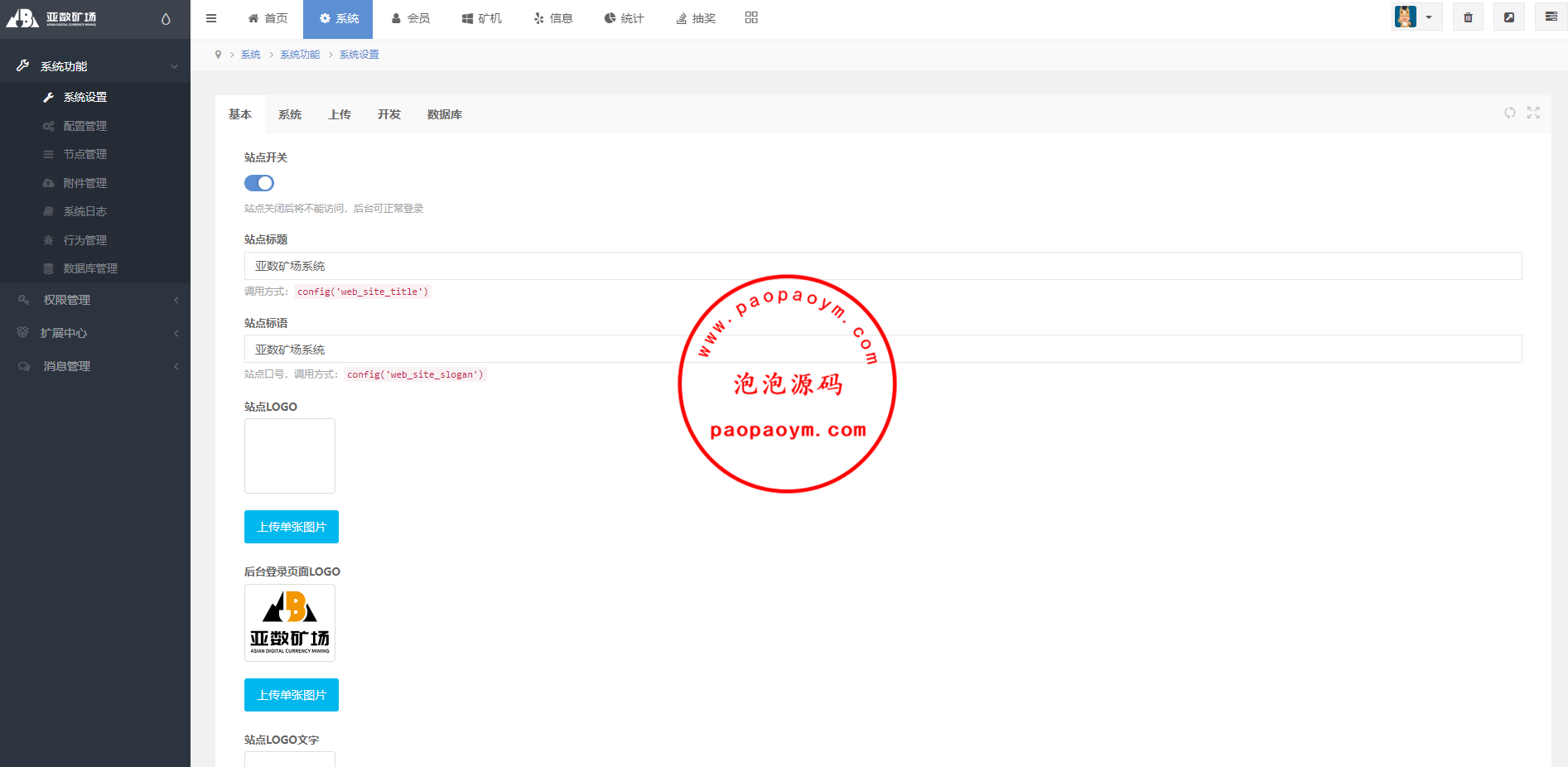Open the 矿机 top menu

tap(482, 18)
